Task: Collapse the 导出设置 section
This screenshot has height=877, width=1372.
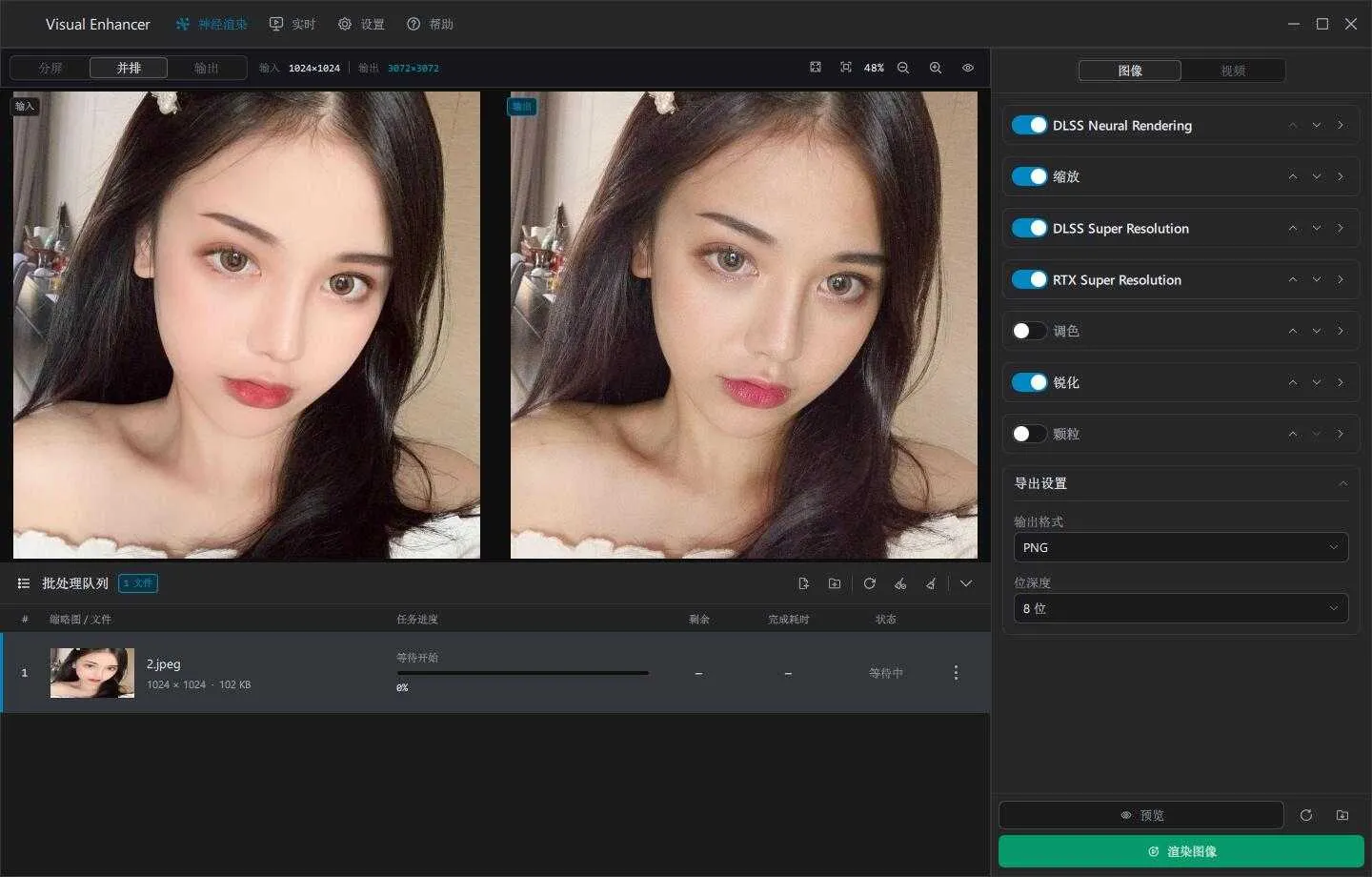Action: 1342,483
